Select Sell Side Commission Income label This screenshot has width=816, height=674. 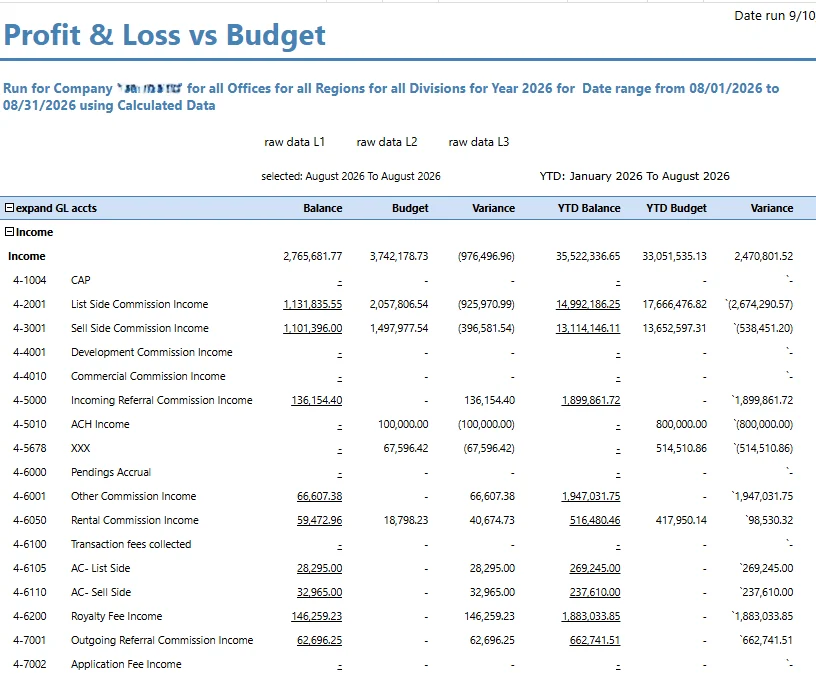point(140,328)
